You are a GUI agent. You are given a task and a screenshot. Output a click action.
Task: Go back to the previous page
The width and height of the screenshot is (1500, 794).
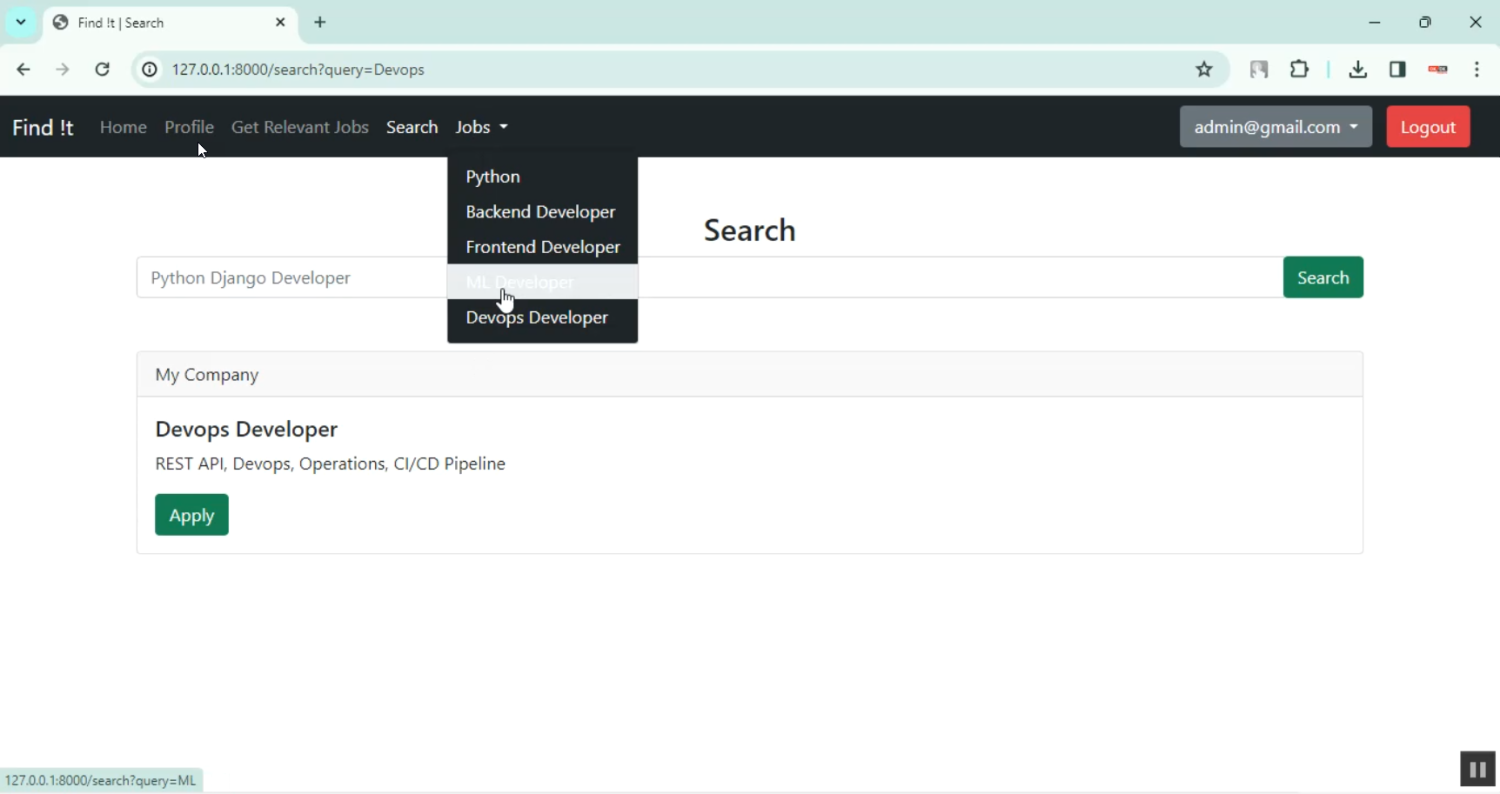pos(23,69)
